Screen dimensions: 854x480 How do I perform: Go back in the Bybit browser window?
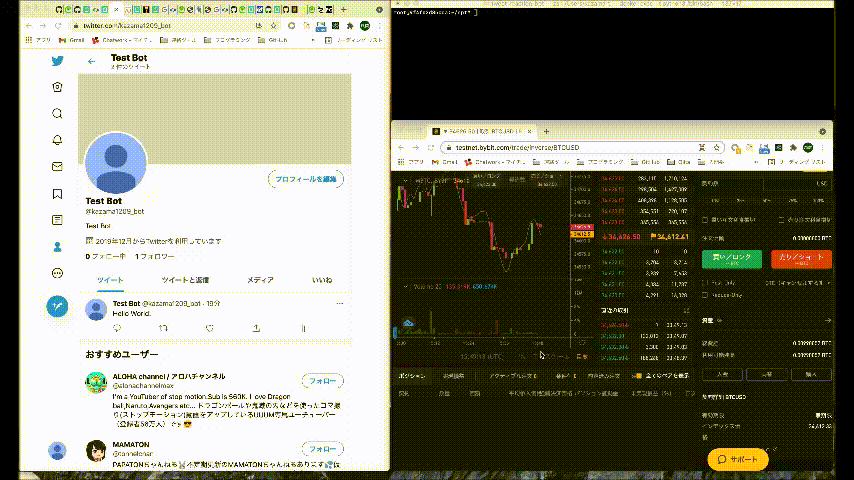[401, 148]
